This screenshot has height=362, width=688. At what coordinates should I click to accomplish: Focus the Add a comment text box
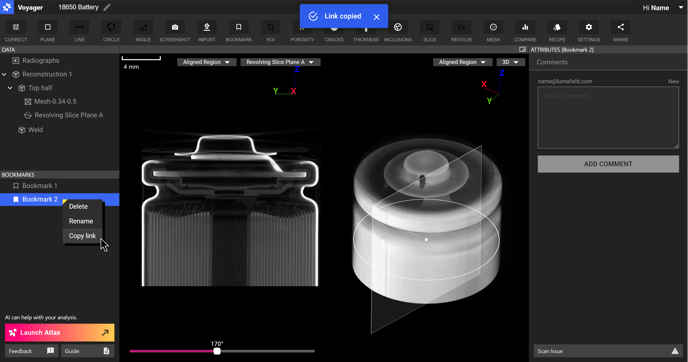(x=608, y=118)
